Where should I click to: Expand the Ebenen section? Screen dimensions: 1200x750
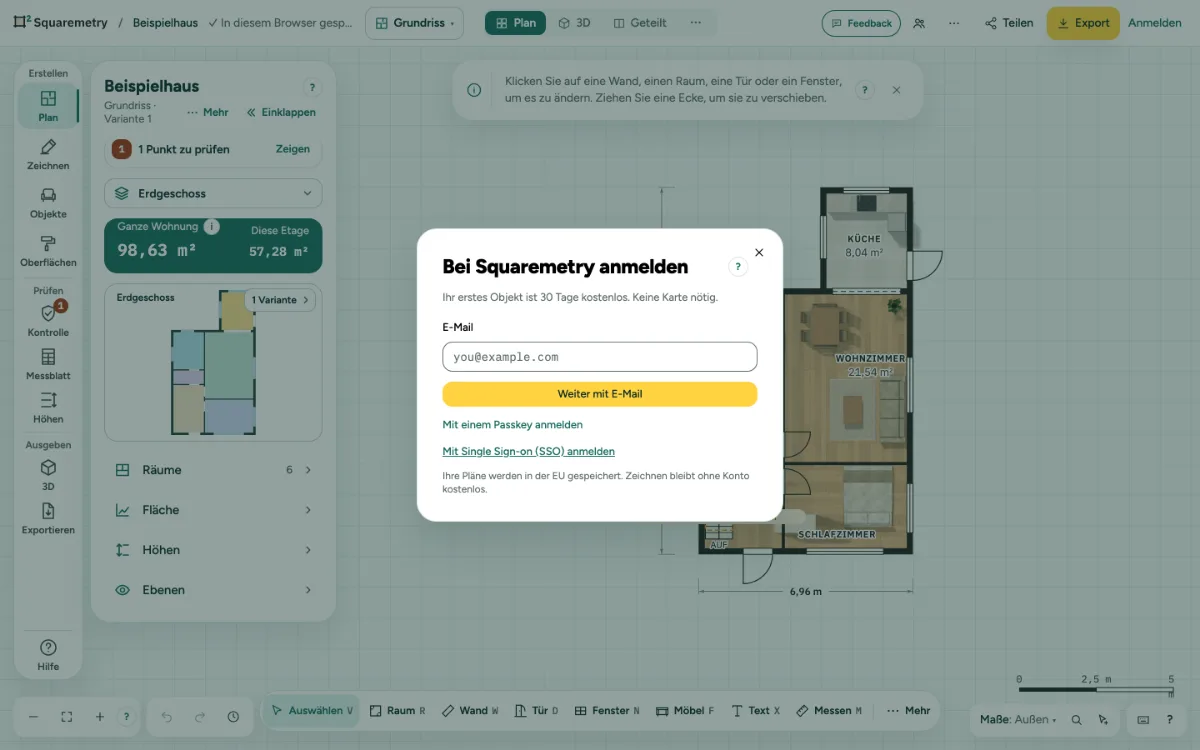pyautogui.click(x=213, y=590)
